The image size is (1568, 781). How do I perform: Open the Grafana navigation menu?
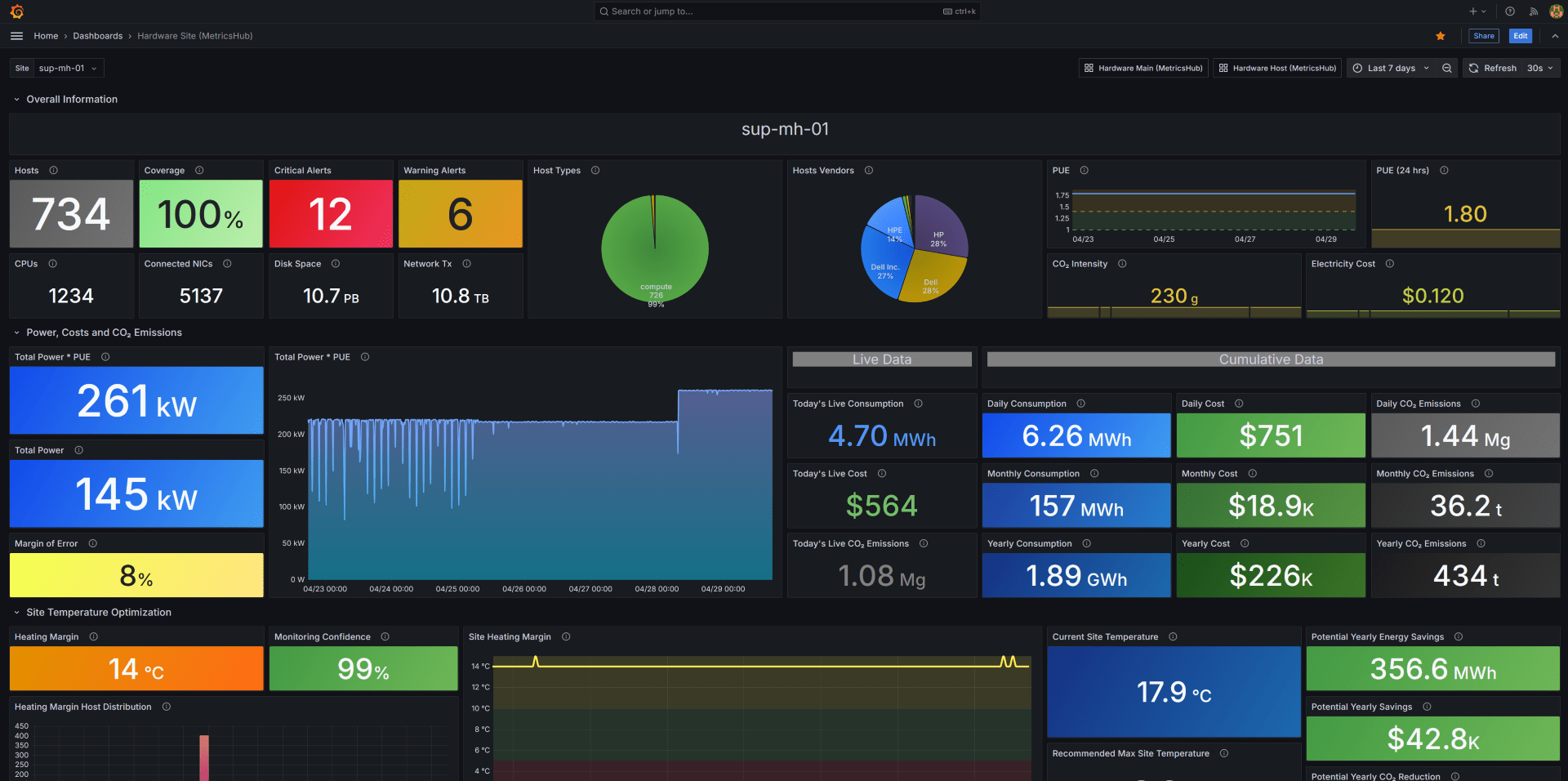pyautogui.click(x=16, y=36)
